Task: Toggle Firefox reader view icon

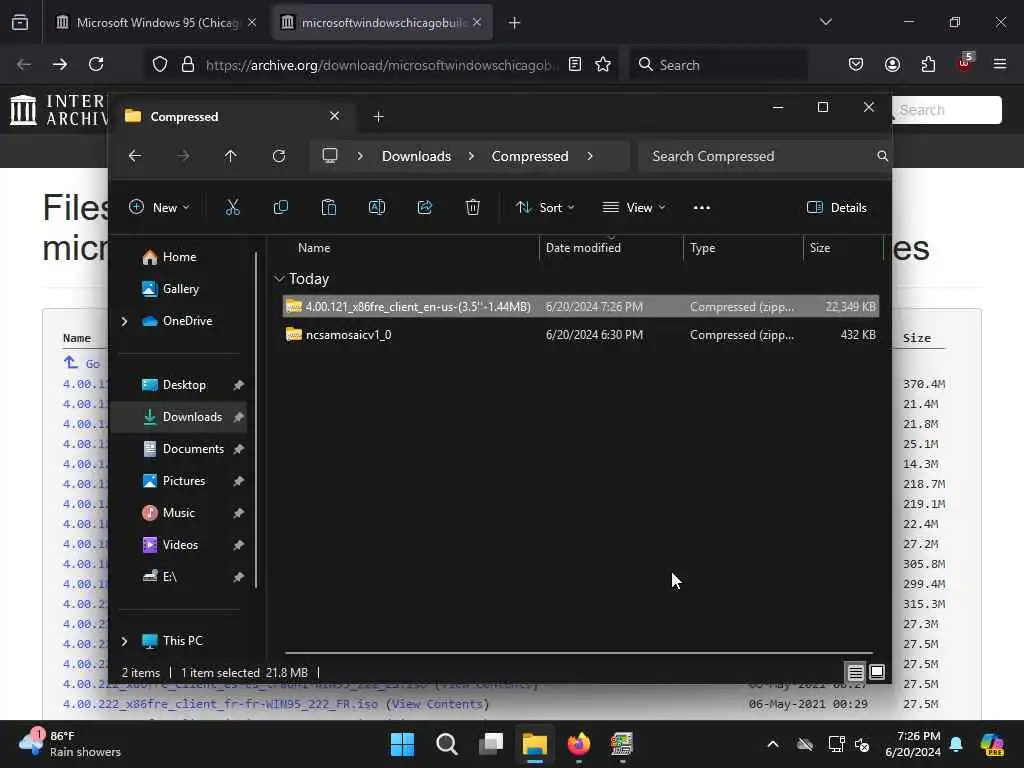Action: pos(575,64)
